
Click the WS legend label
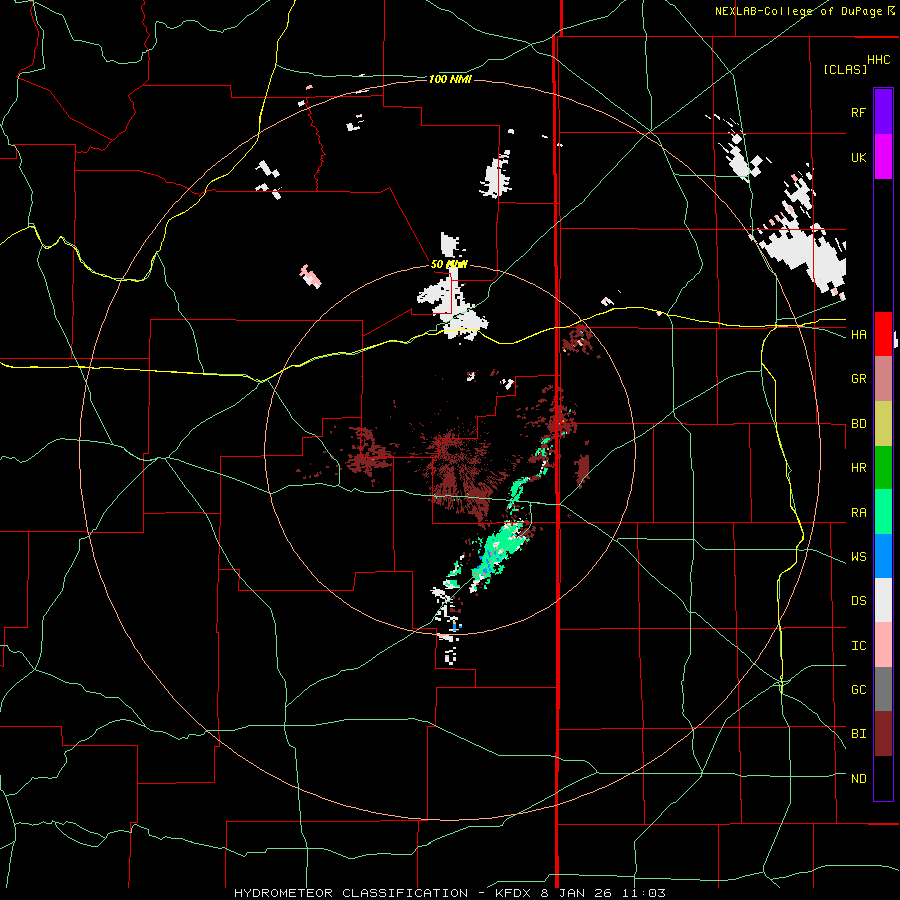pyautogui.click(x=858, y=557)
